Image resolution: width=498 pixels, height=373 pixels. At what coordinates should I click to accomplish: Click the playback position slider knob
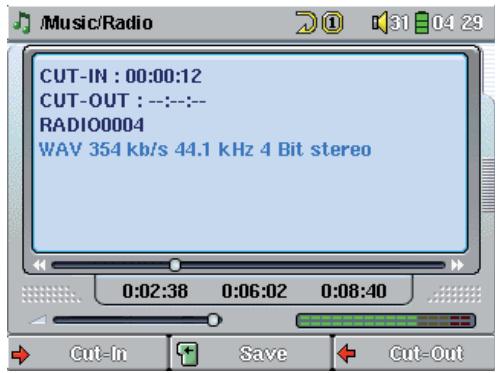click(x=175, y=265)
